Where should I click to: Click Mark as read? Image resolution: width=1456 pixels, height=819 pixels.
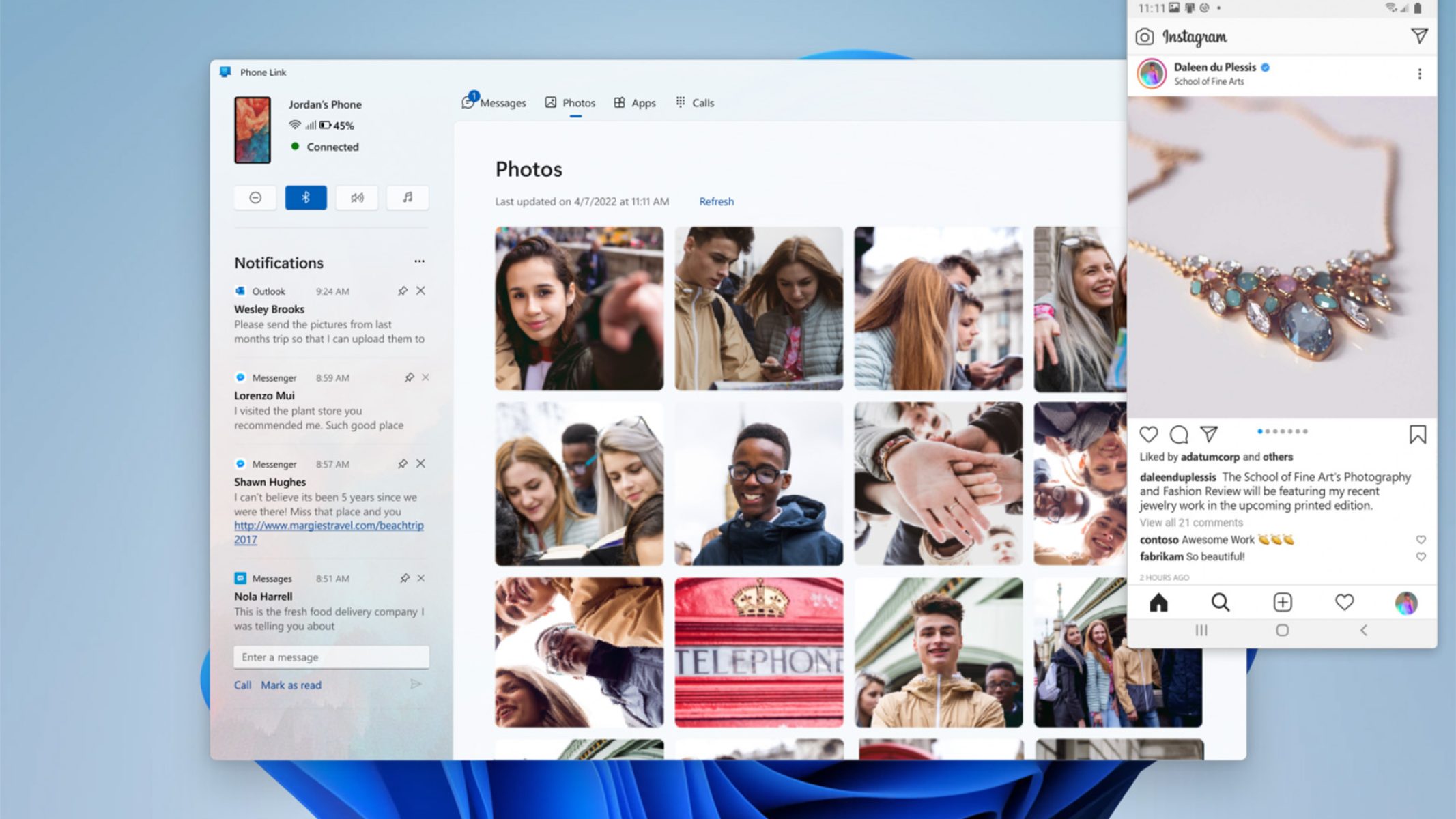pyautogui.click(x=291, y=685)
